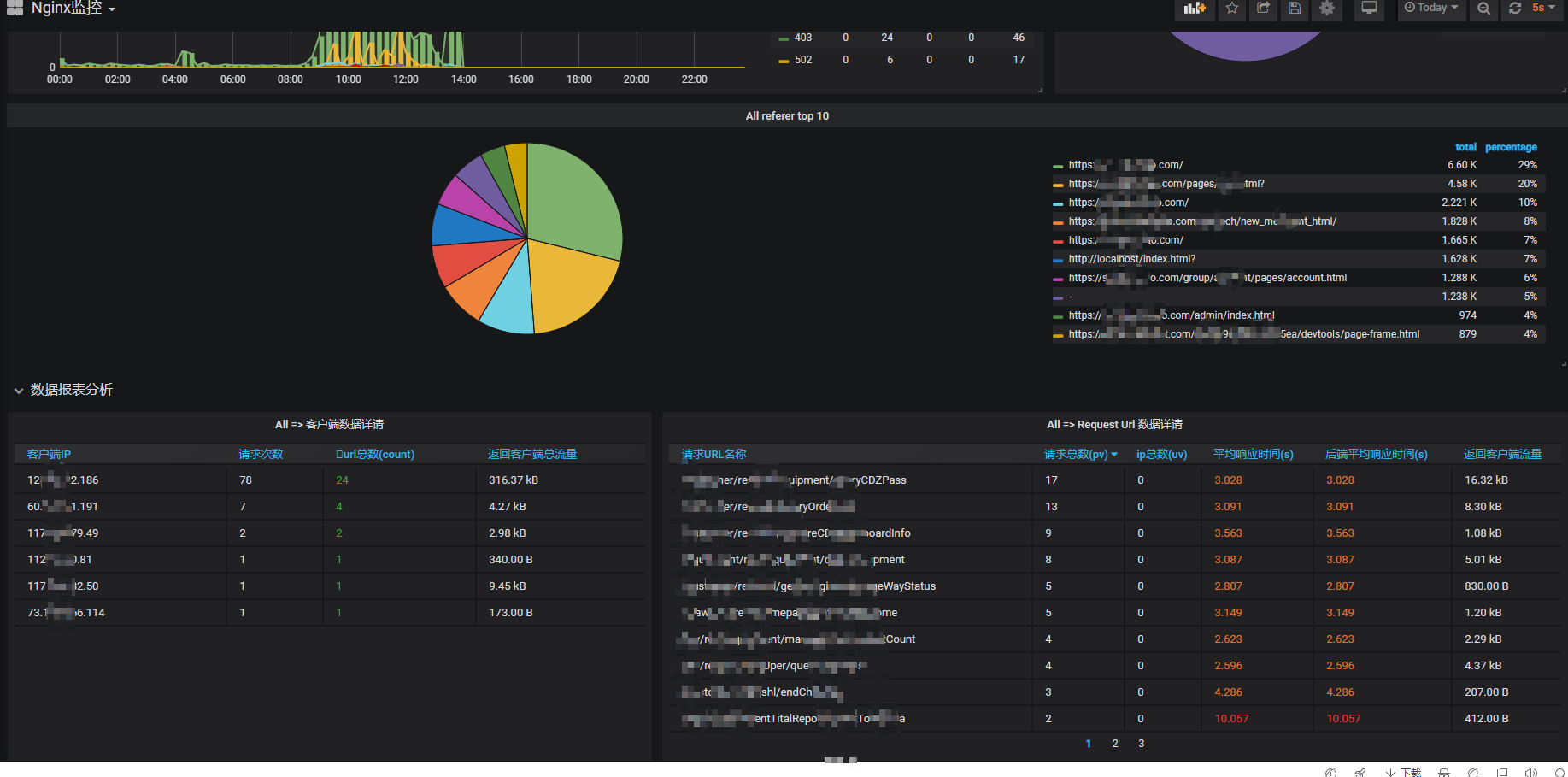1568x777 pixels.
Task: Collapse the 数据报表分析 section
Action: tap(19, 390)
